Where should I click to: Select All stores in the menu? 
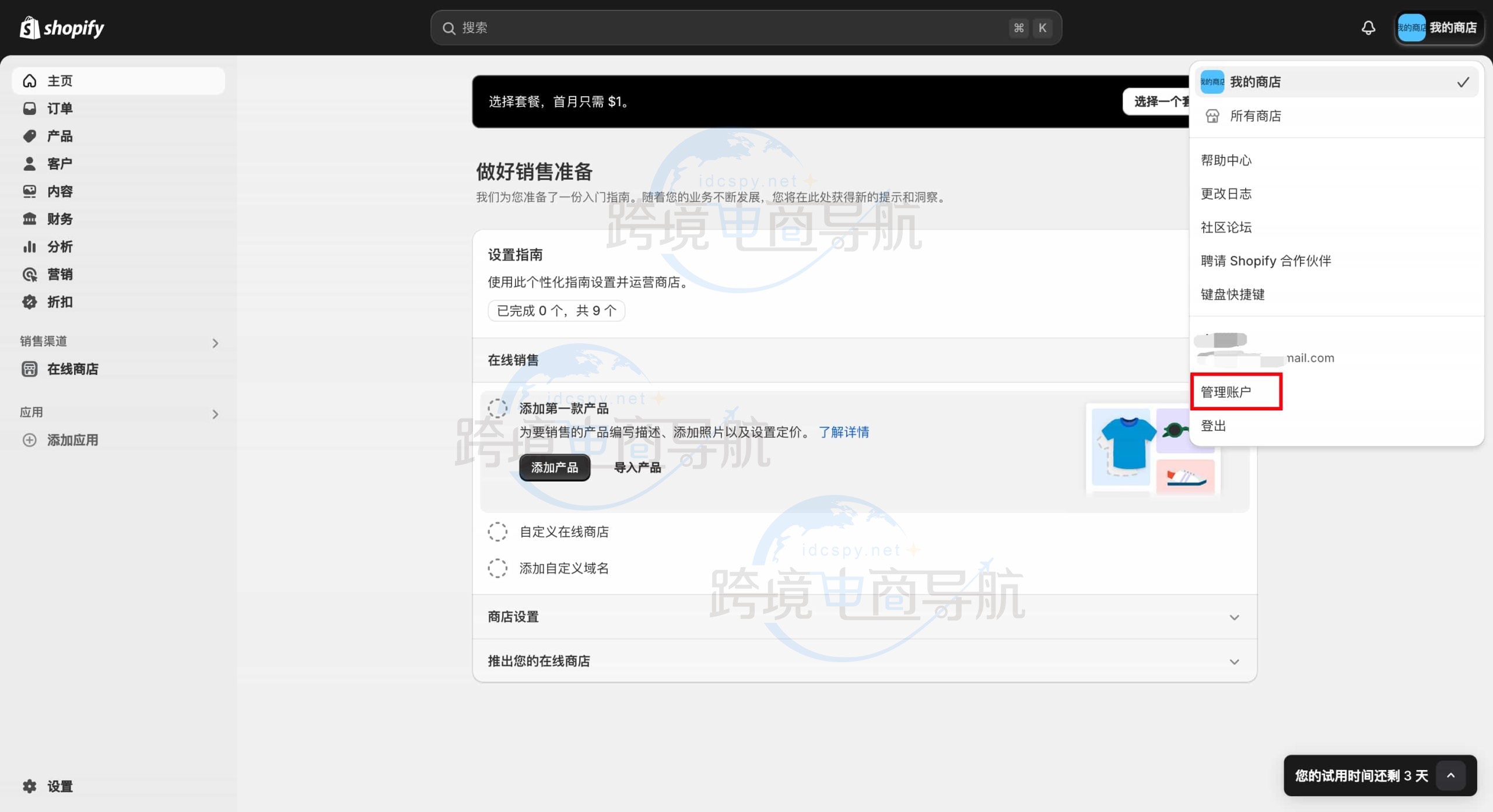point(1255,116)
